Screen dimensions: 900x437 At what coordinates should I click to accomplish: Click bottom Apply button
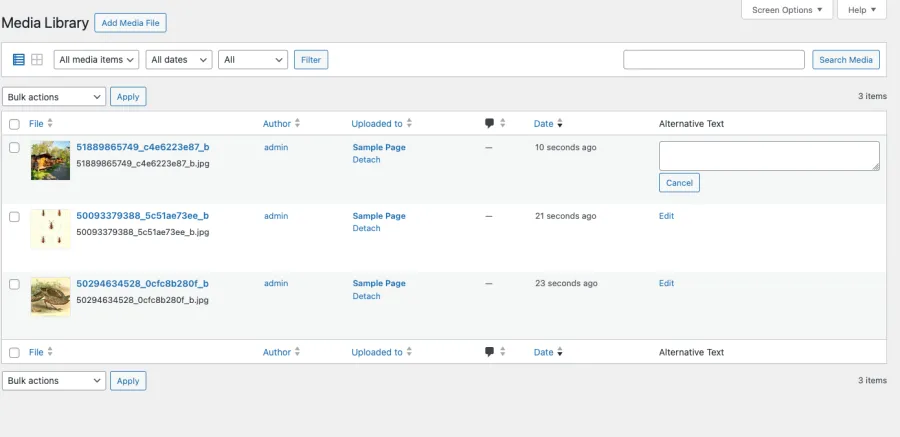click(128, 381)
